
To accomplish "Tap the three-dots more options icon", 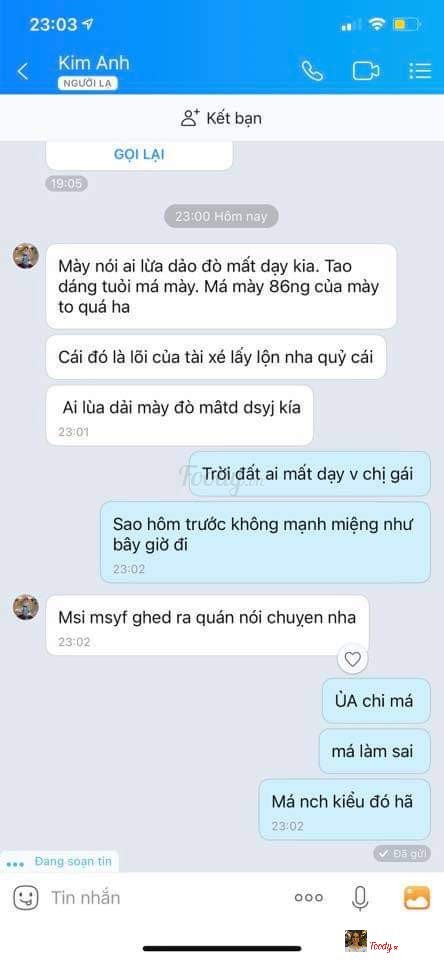I will click(x=309, y=898).
